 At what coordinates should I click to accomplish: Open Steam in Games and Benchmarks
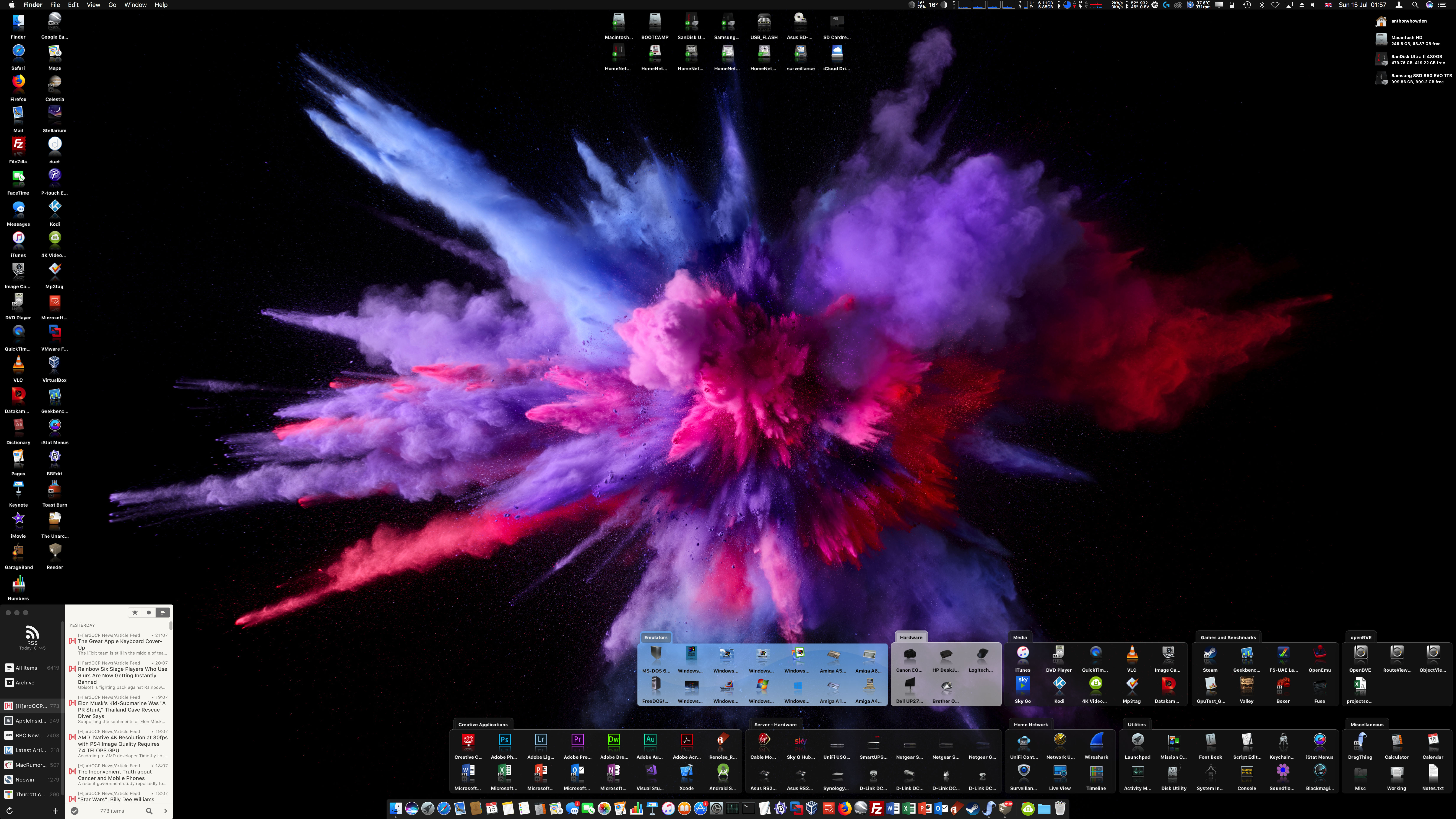point(1210,653)
